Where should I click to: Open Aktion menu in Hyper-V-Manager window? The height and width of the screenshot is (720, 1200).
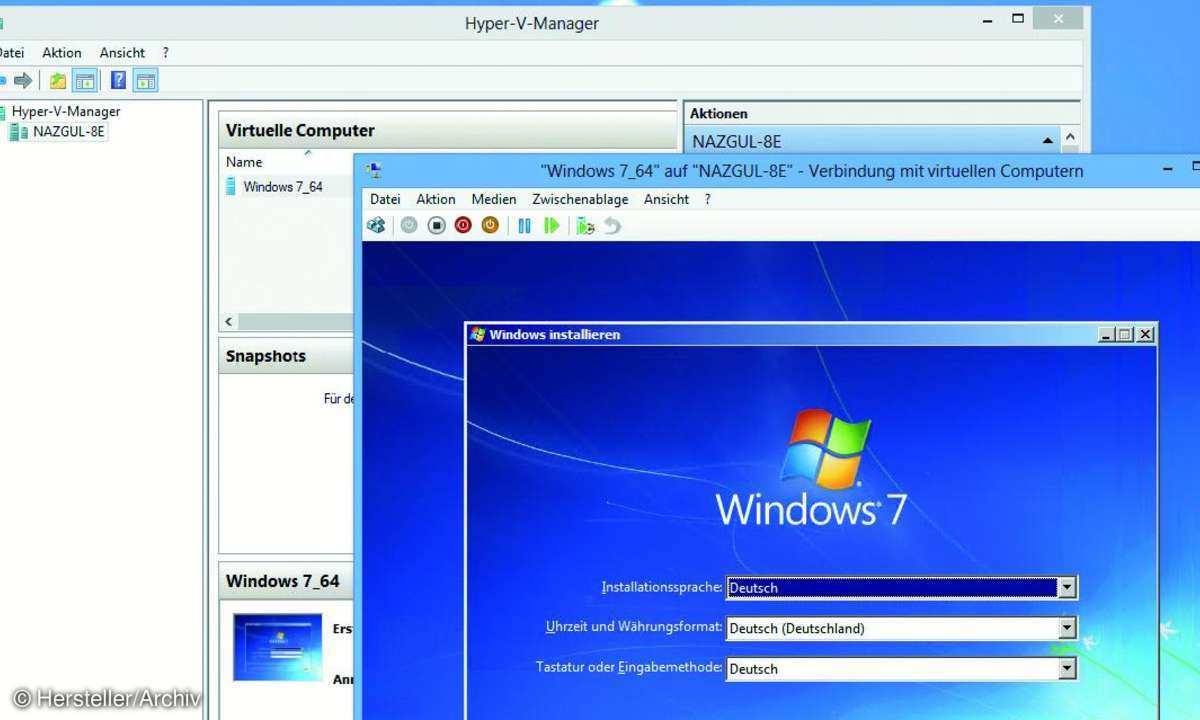62,53
